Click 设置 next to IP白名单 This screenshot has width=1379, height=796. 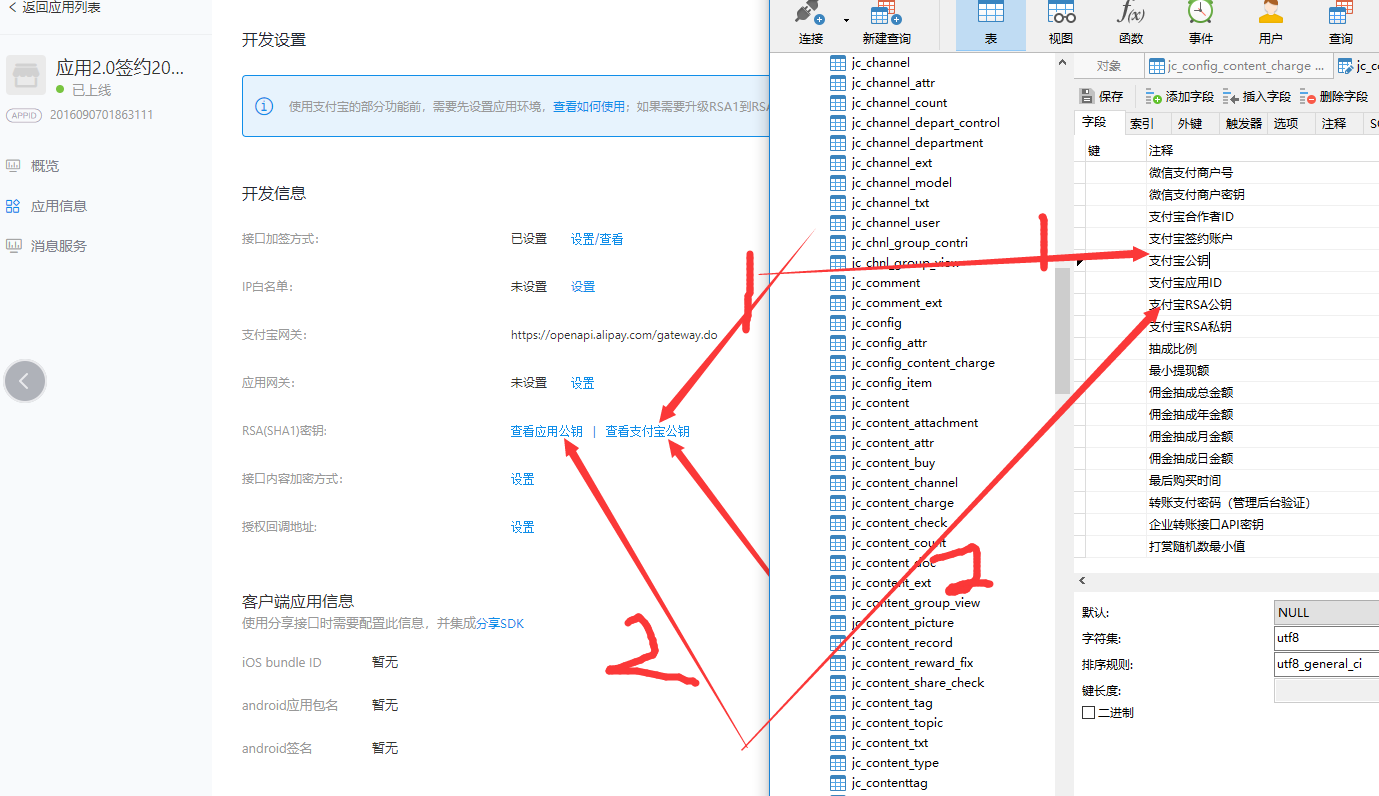583,287
